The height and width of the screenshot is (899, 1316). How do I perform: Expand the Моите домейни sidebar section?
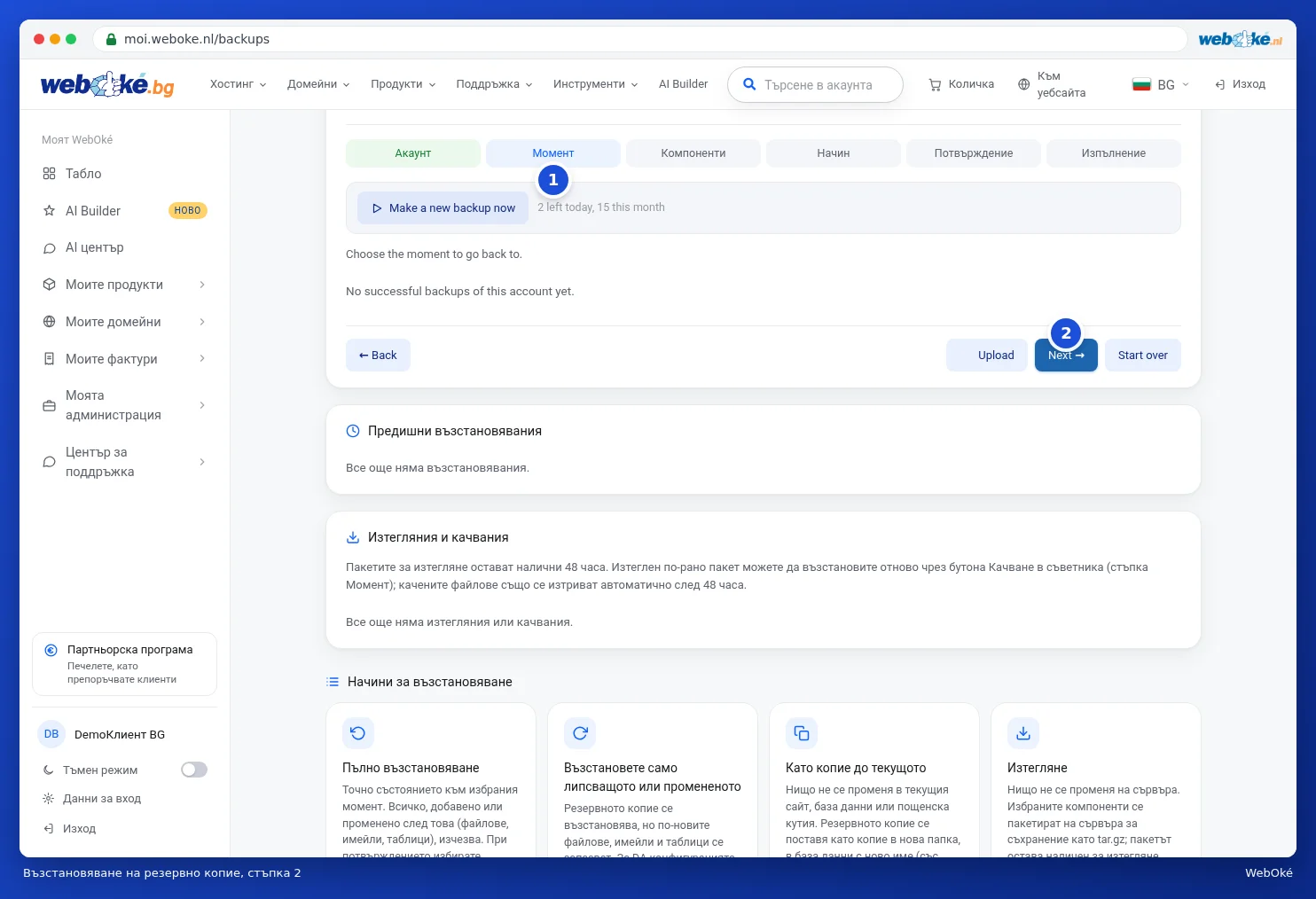124,322
